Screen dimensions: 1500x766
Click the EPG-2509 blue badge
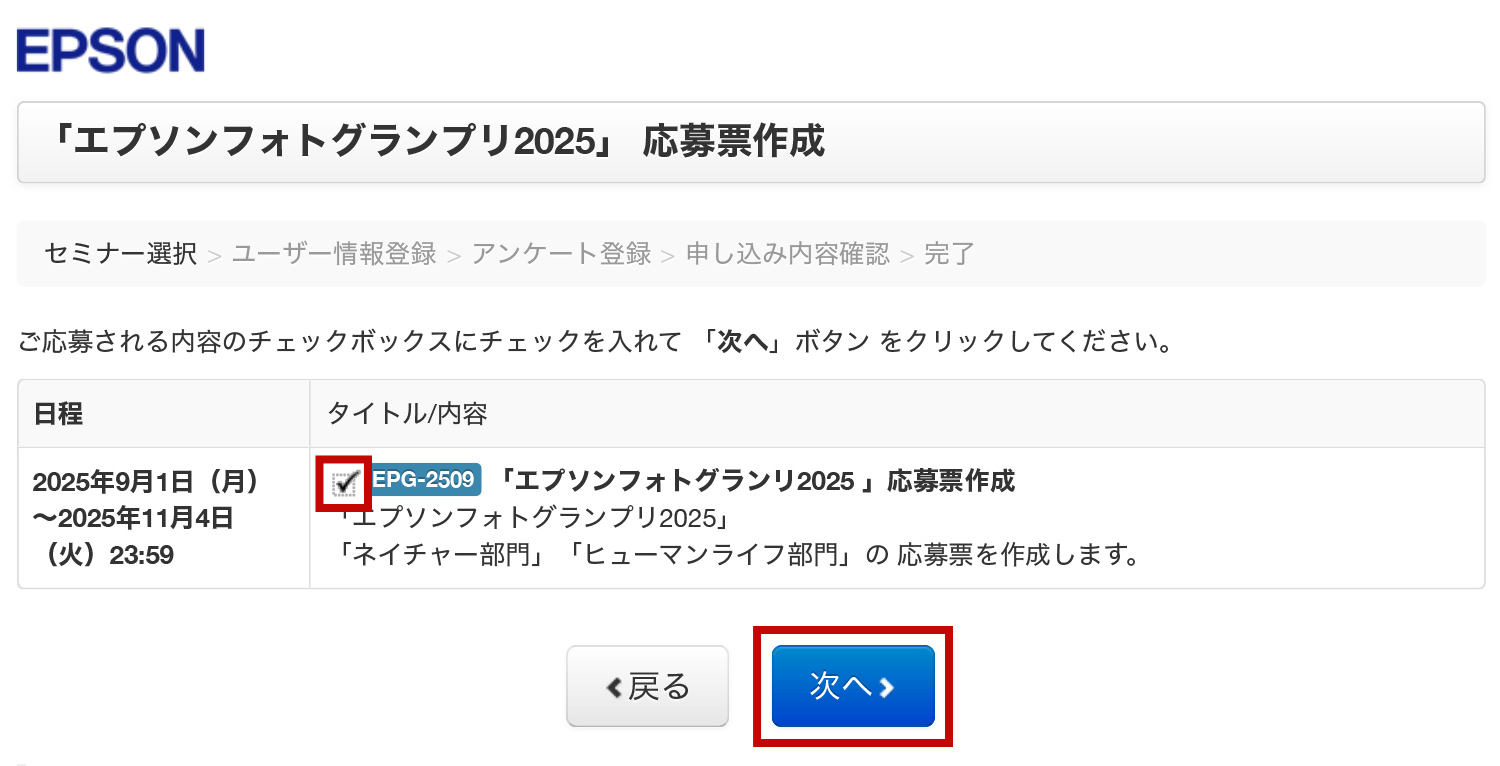pyautogui.click(x=423, y=480)
